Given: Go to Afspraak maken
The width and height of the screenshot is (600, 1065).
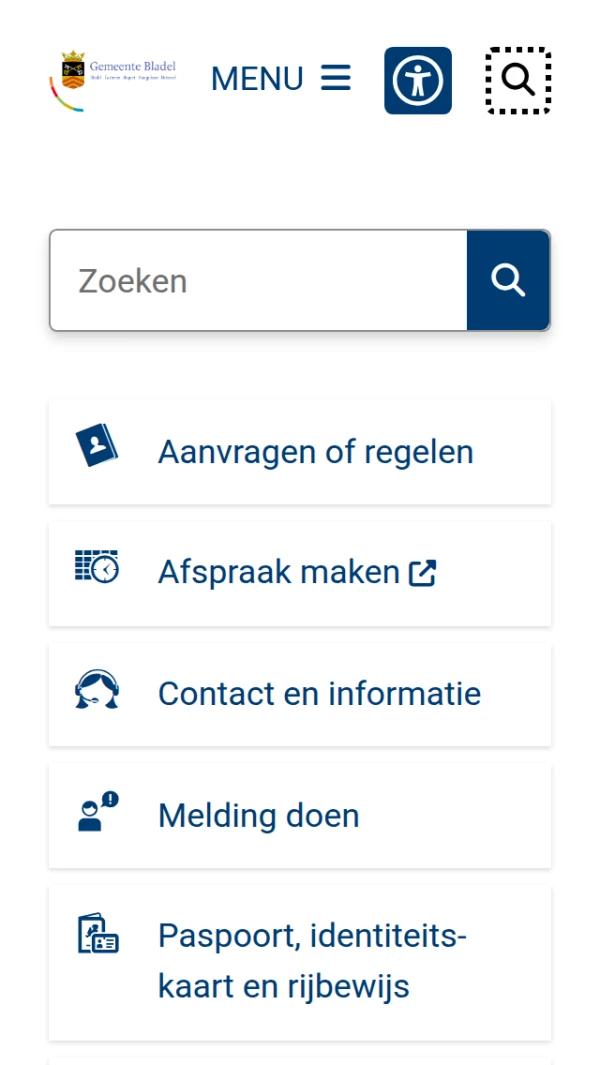Looking at the screenshot, I should click(x=278, y=573).
